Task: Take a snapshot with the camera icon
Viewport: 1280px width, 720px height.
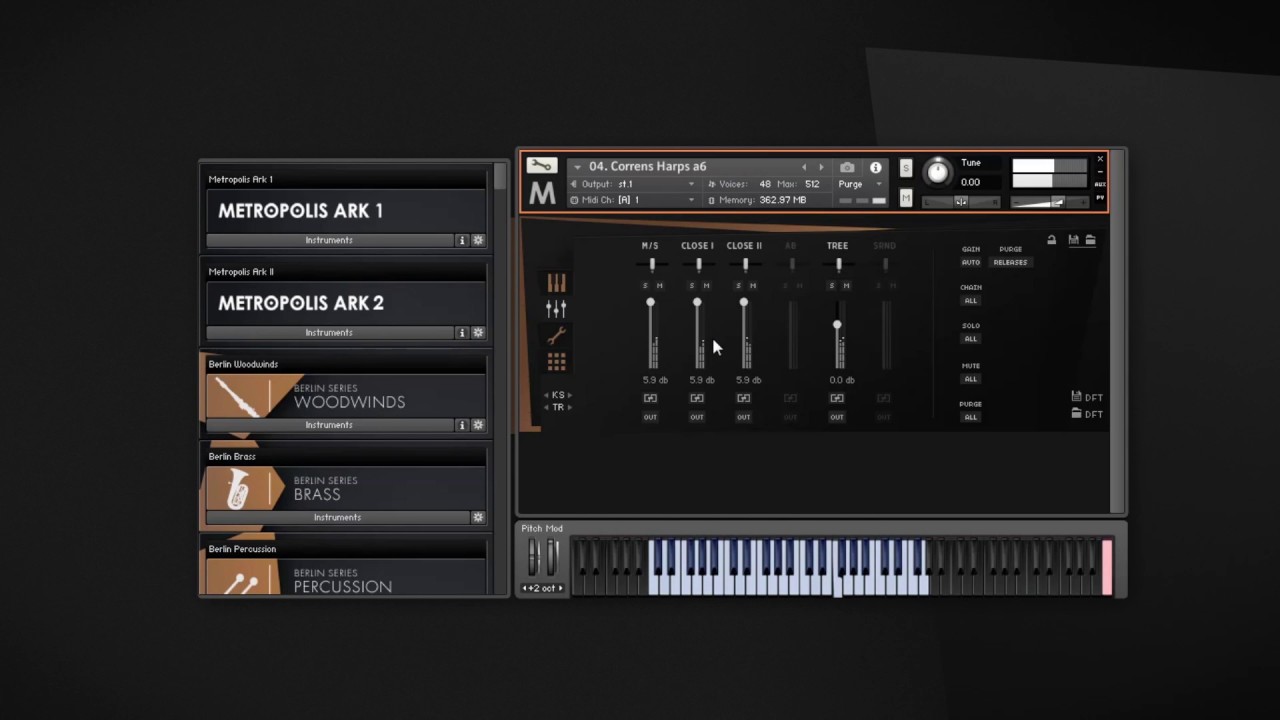Action: click(x=847, y=167)
